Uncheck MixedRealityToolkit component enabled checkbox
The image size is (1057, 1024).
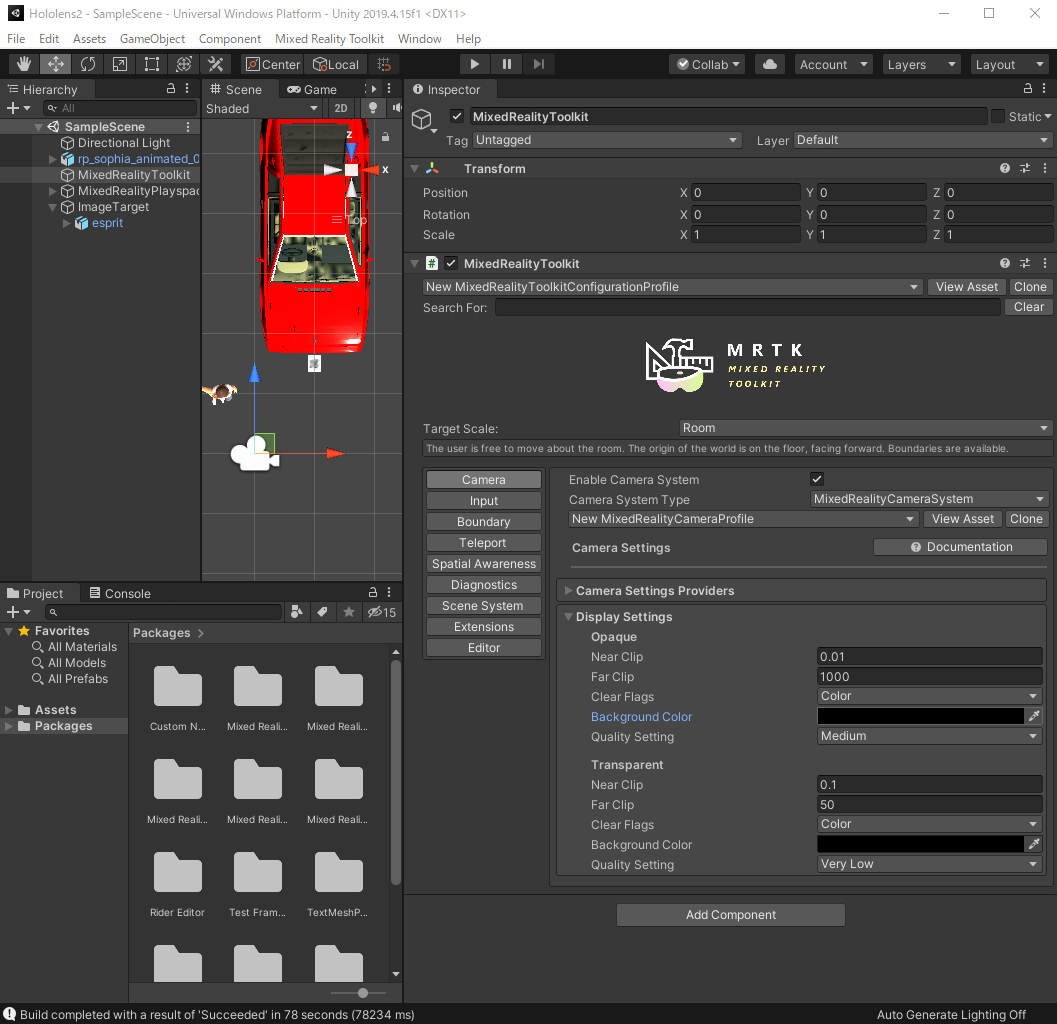[451, 264]
